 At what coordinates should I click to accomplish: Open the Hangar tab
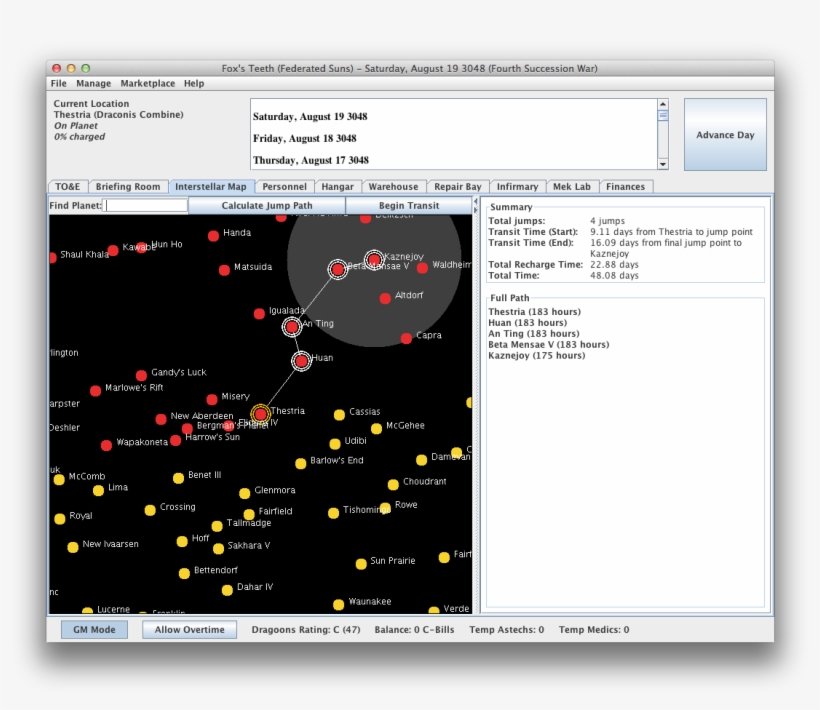(x=337, y=187)
